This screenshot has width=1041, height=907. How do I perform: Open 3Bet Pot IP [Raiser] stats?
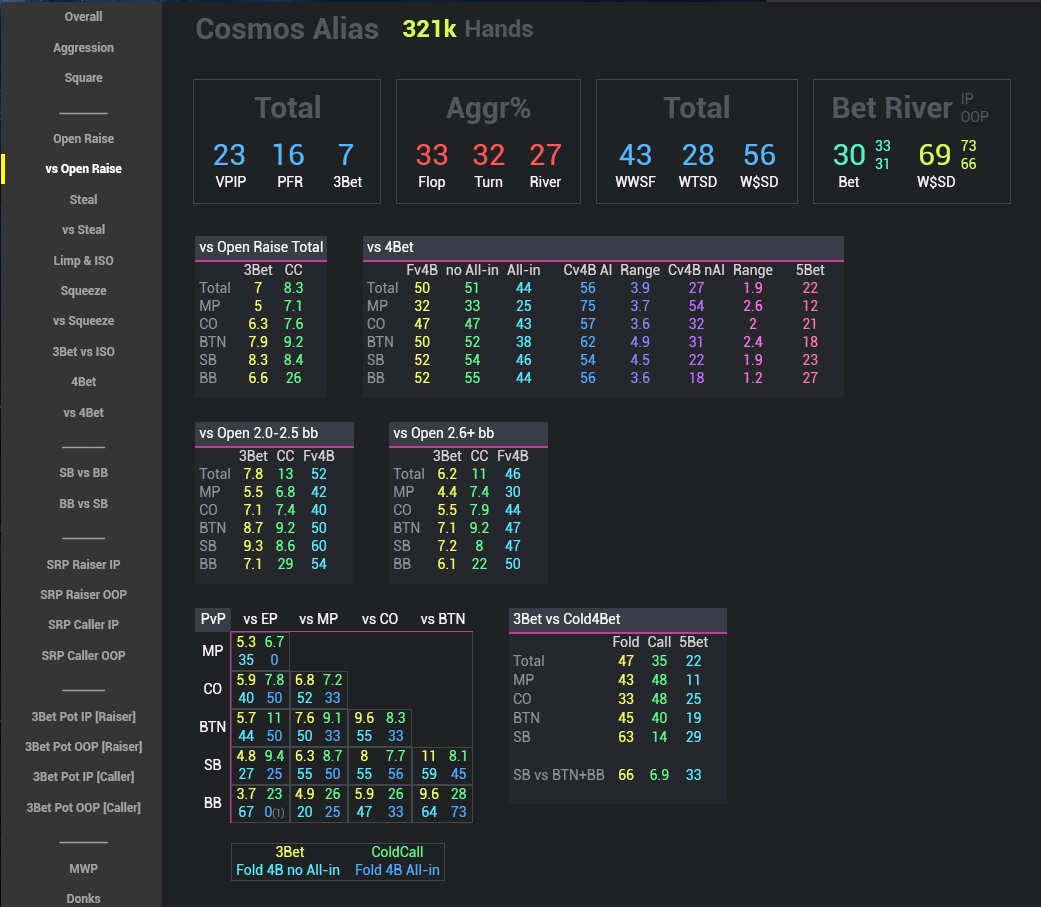coord(83,716)
